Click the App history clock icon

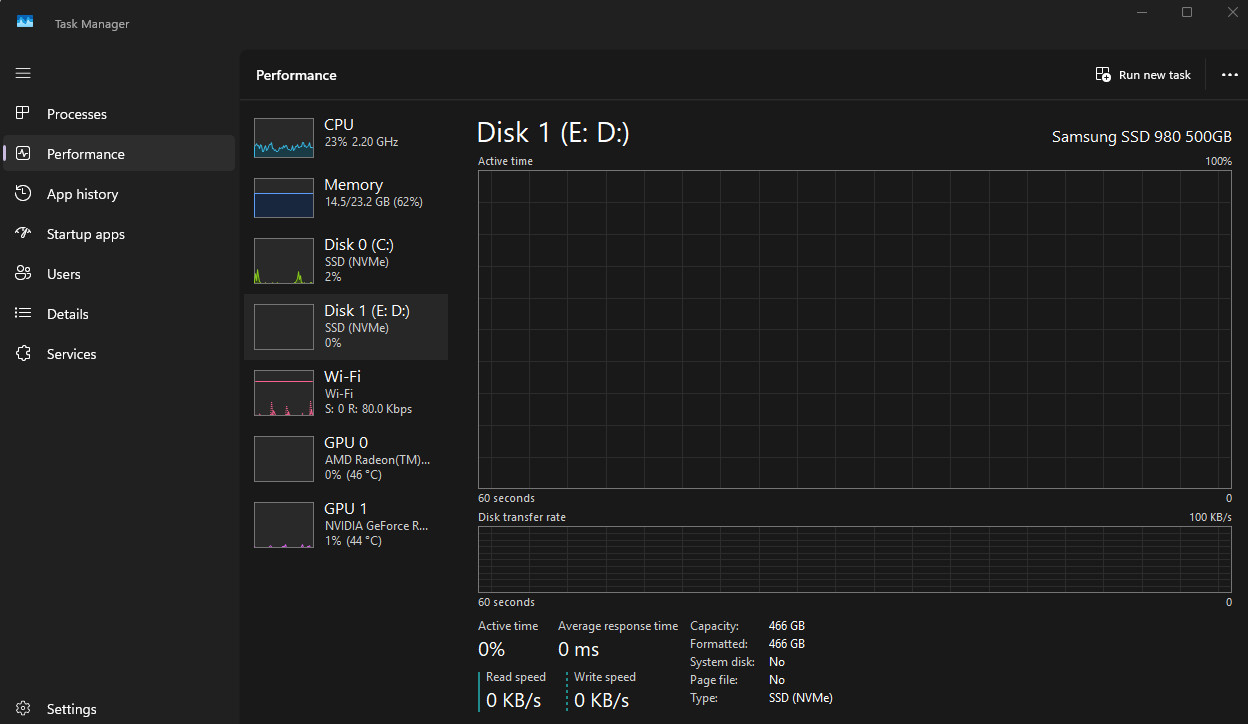pyautogui.click(x=23, y=193)
